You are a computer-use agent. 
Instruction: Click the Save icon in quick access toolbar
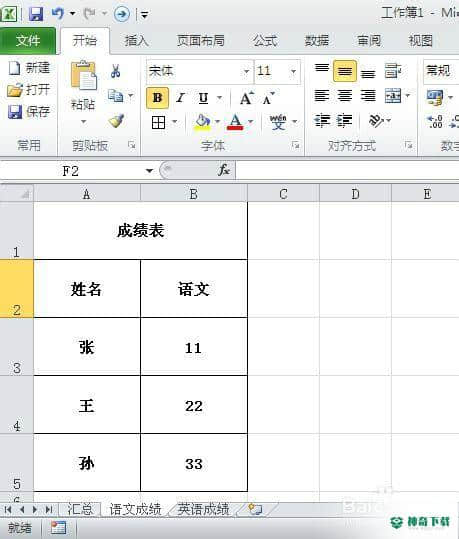pyautogui.click(x=36, y=14)
